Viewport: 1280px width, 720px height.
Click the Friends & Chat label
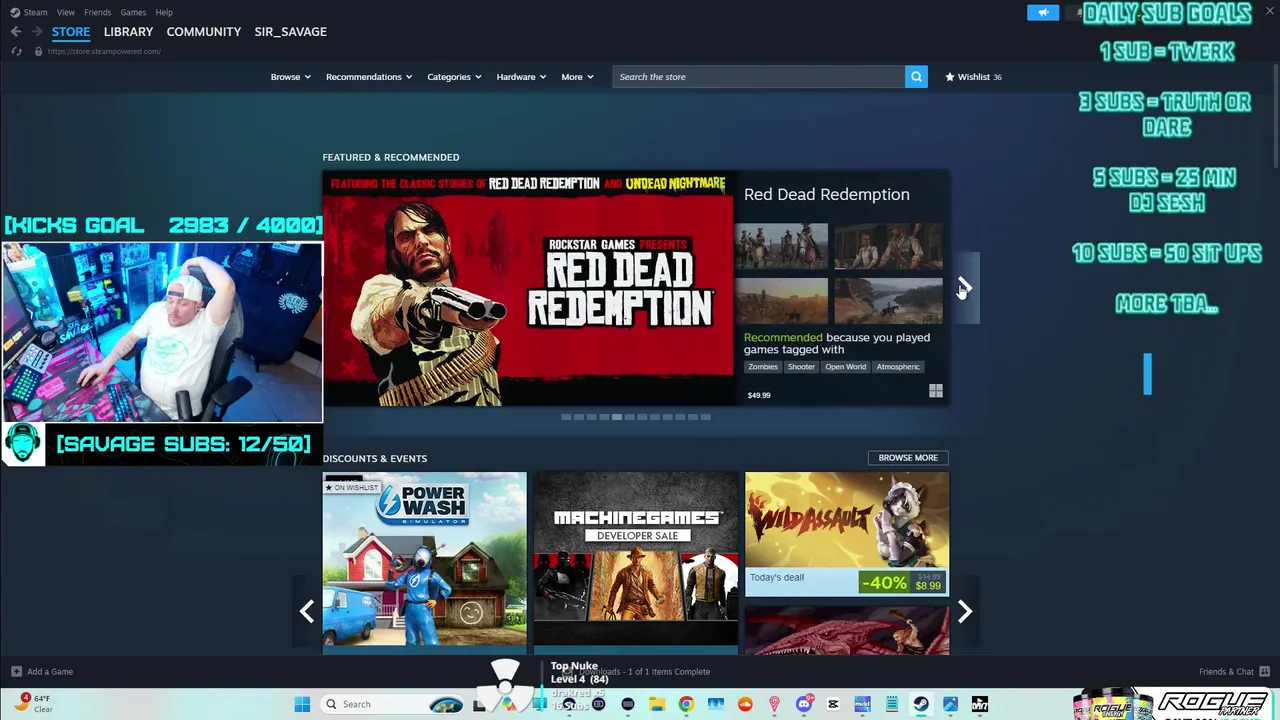click(x=1226, y=672)
